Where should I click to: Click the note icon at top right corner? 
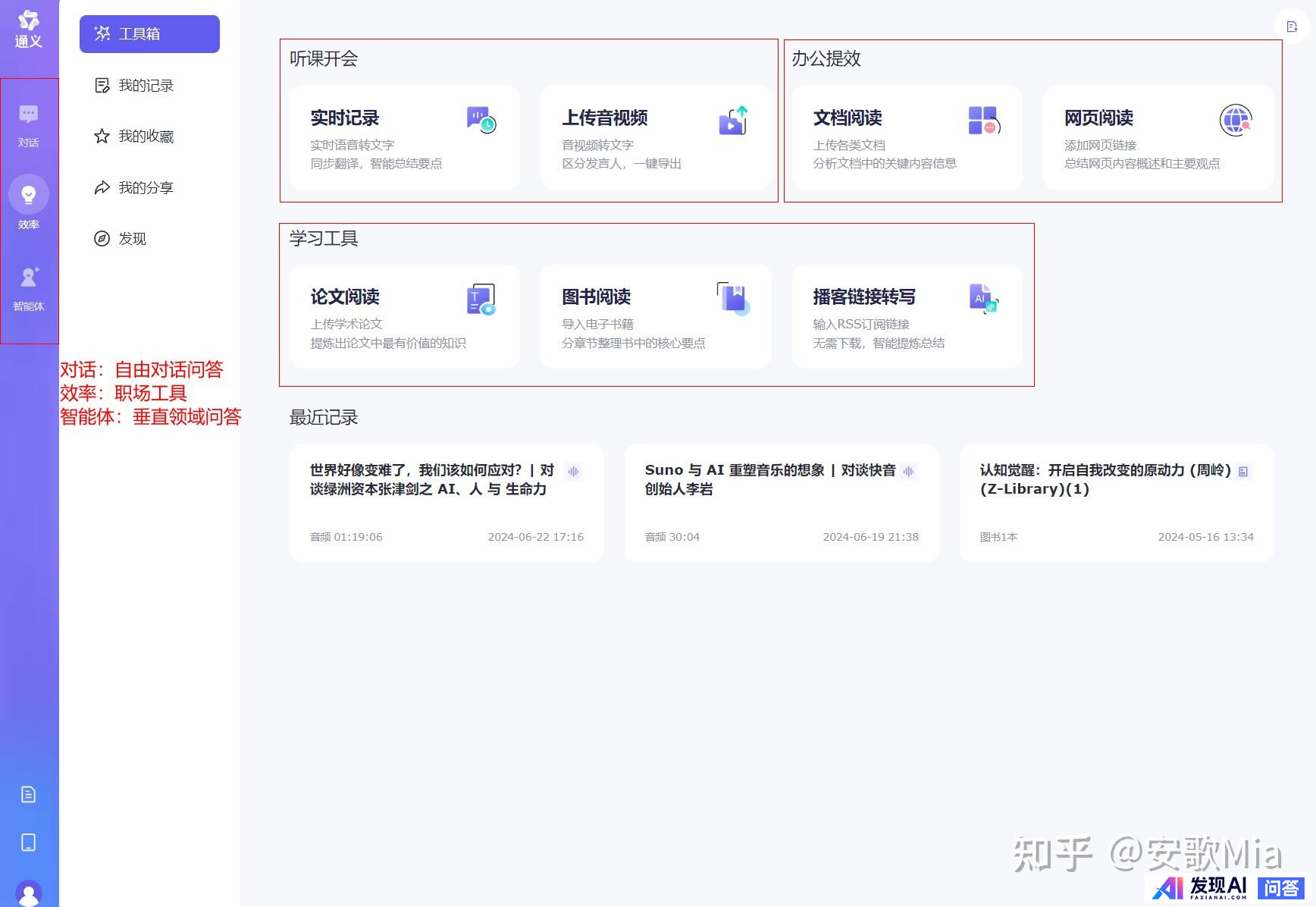pos(1292,27)
